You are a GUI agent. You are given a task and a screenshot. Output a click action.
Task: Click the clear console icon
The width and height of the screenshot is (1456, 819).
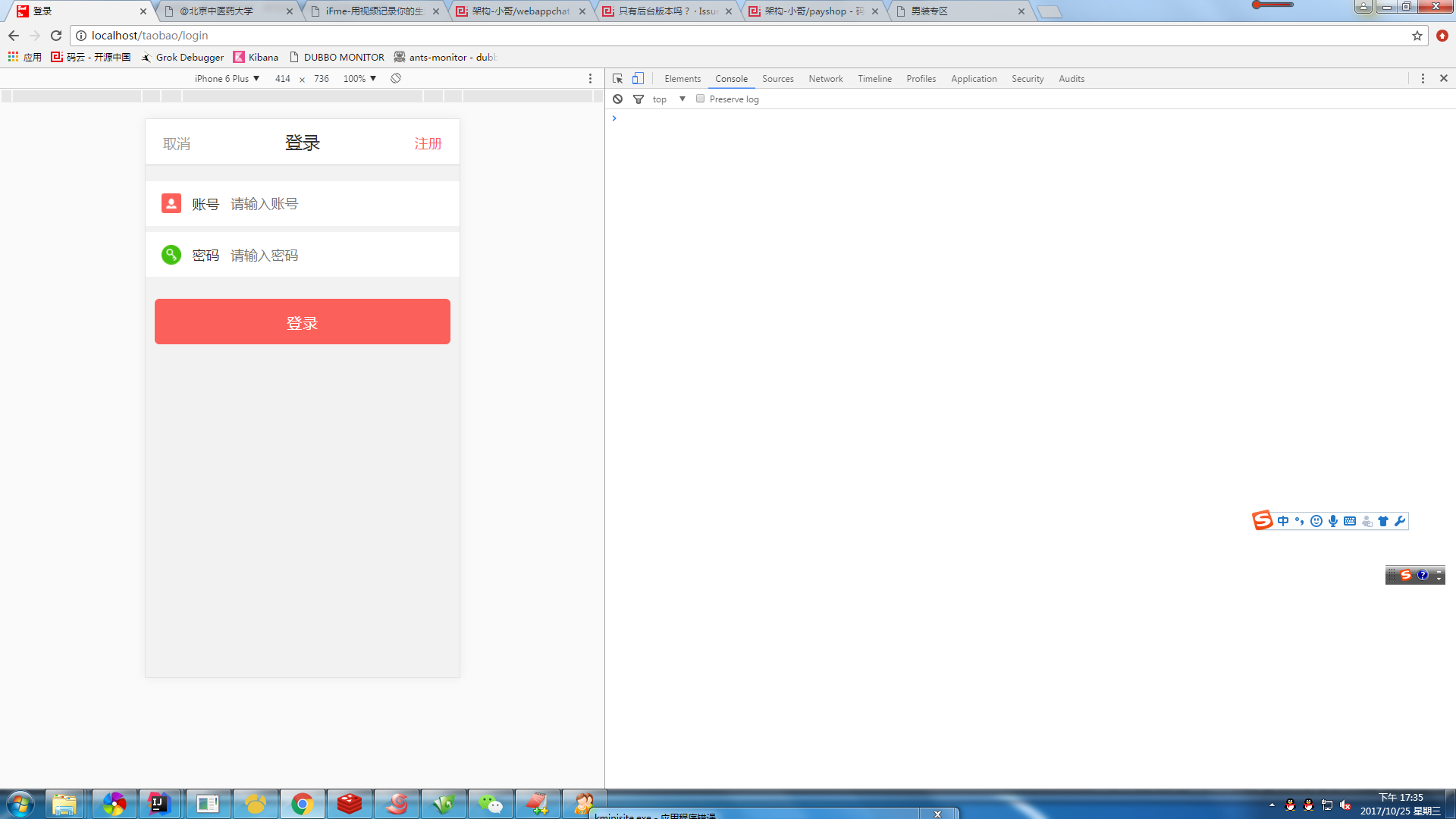click(x=618, y=99)
